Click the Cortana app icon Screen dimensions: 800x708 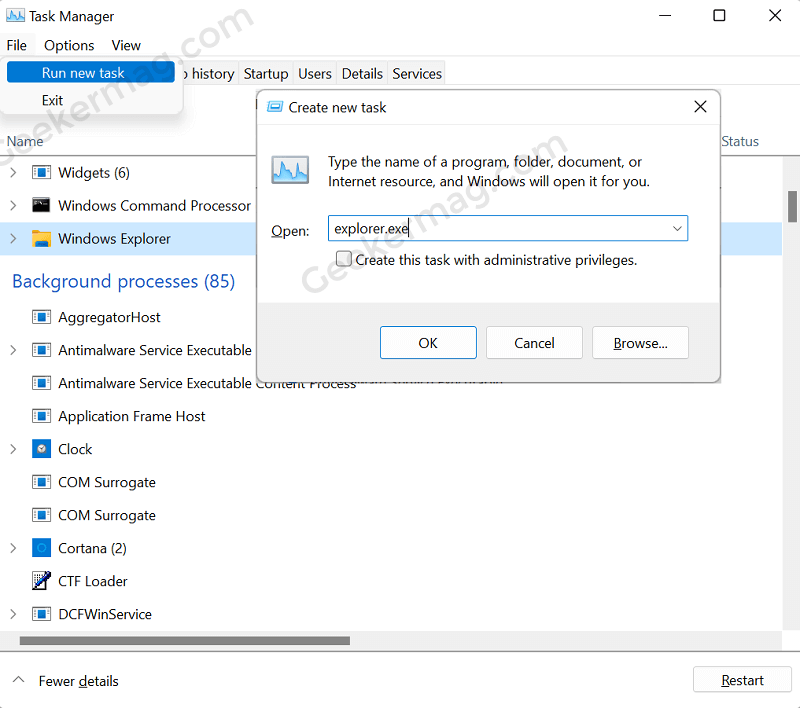click(x=41, y=548)
